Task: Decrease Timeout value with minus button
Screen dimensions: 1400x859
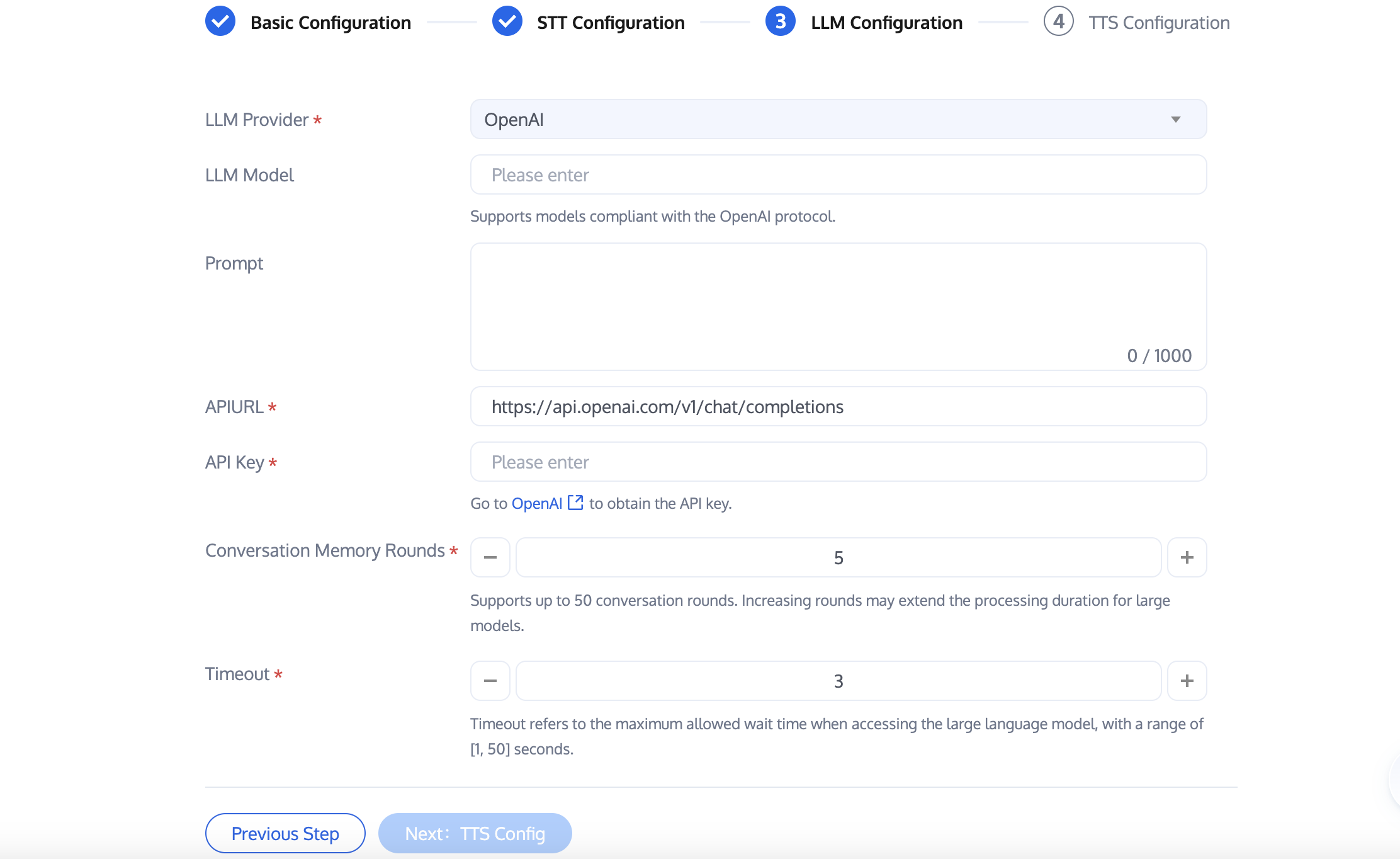Action: click(490, 681)
